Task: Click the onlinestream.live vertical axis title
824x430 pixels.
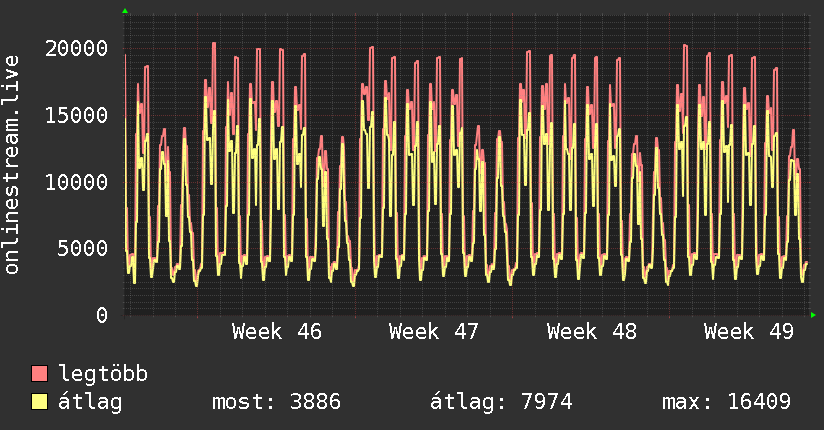Action: [12, 165]
